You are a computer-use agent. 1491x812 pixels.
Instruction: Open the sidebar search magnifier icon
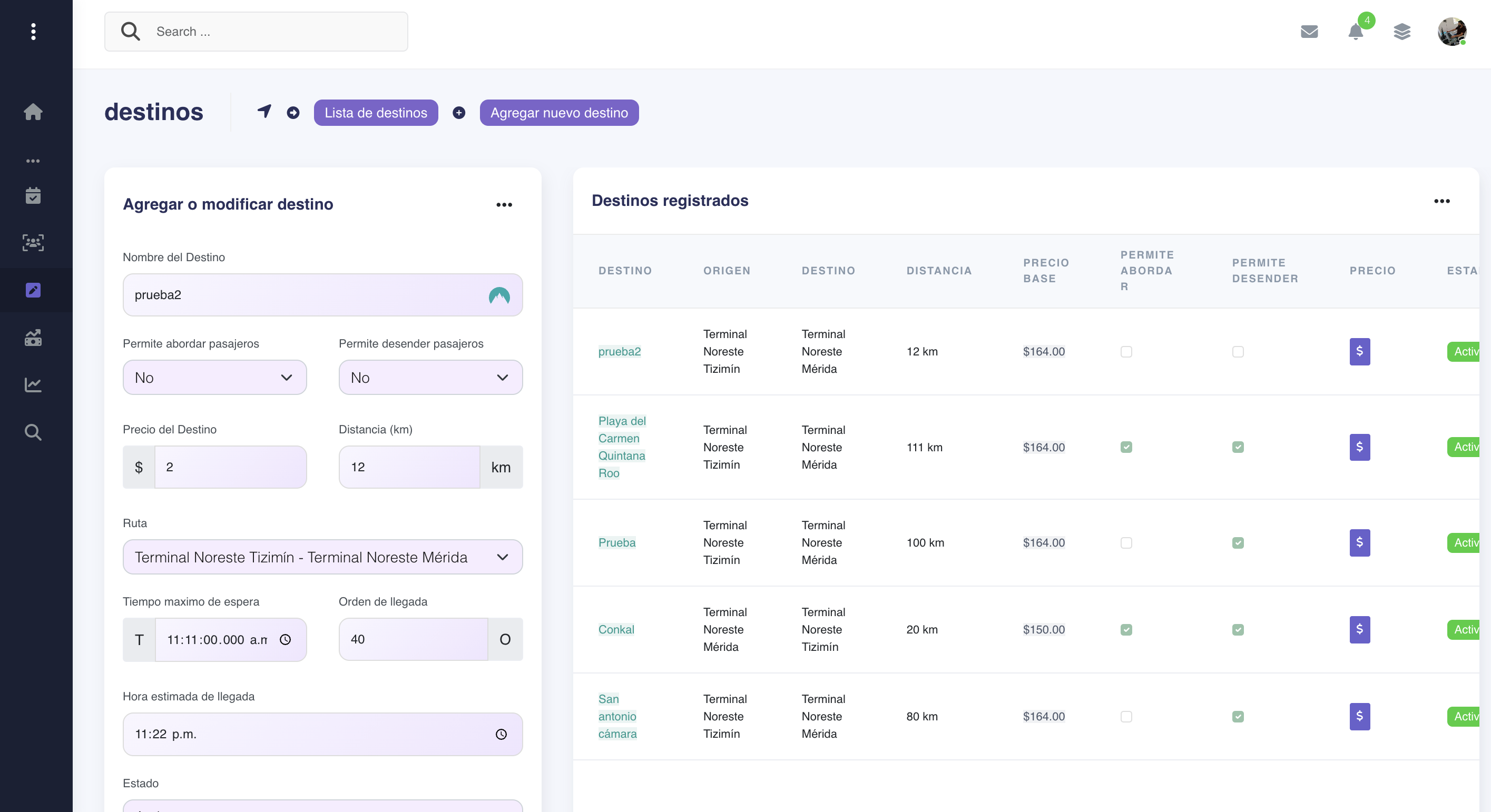click(33, 432)
